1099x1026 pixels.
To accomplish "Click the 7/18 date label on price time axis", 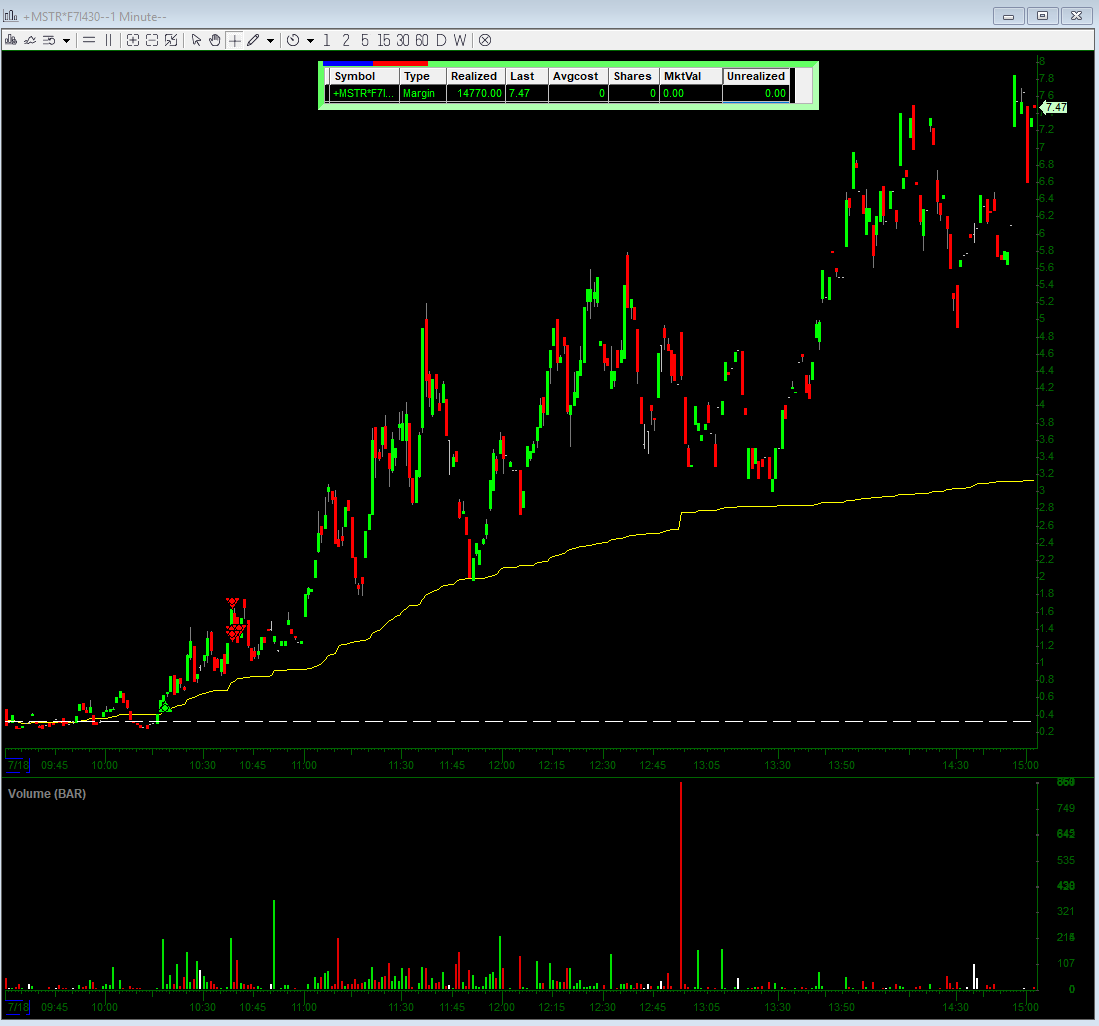I will pyautogui.click(x=18, y=765).
